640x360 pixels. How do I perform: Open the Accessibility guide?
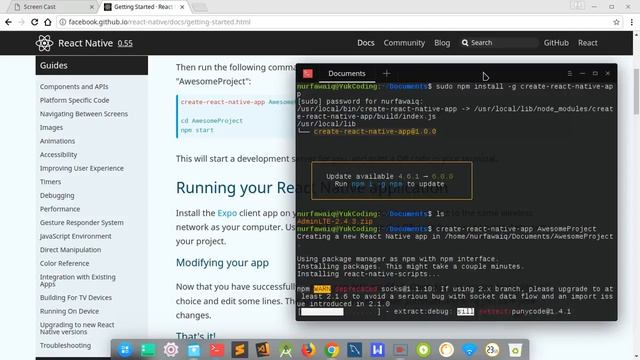58,155
